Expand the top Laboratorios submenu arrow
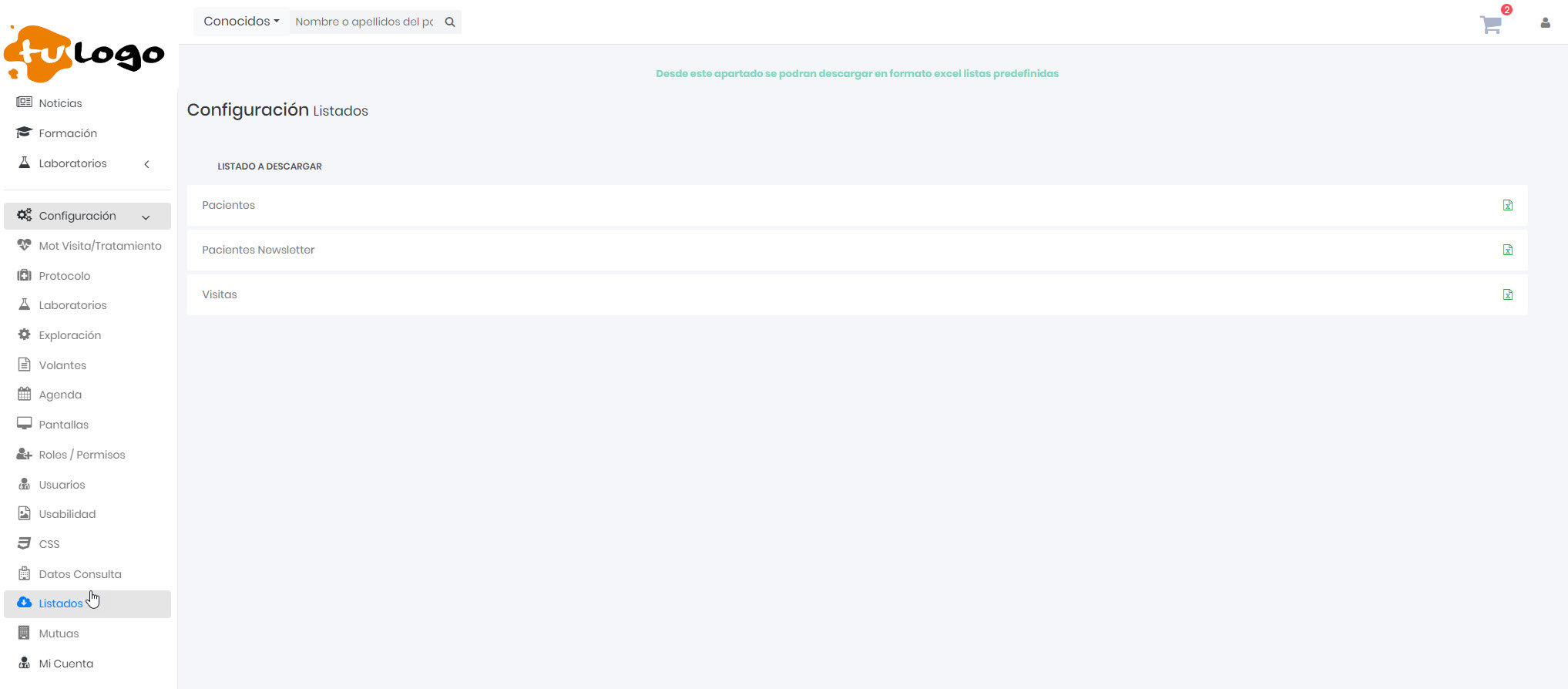 pos(146,164)
